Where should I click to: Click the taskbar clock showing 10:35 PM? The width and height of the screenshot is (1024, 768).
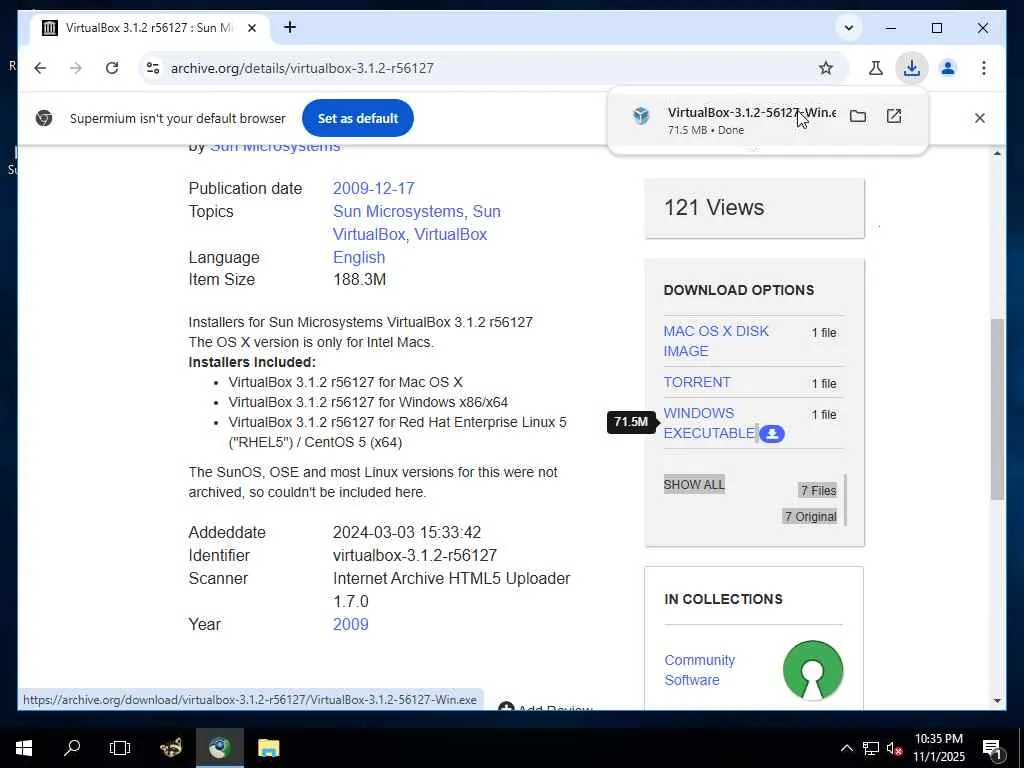point(938,748)
